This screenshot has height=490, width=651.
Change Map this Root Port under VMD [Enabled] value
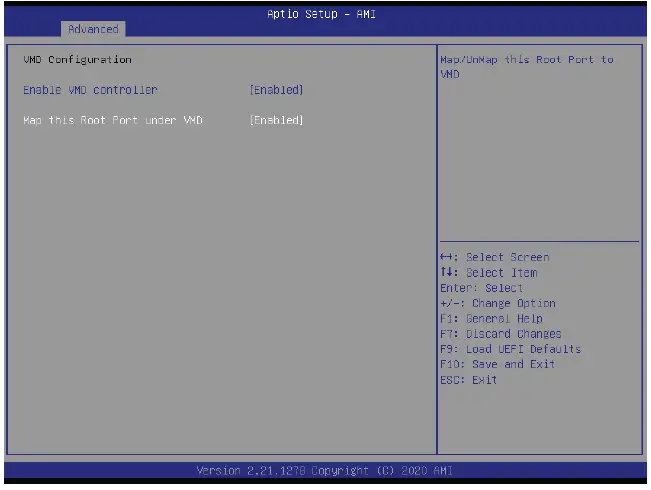[x=277, y=120]
